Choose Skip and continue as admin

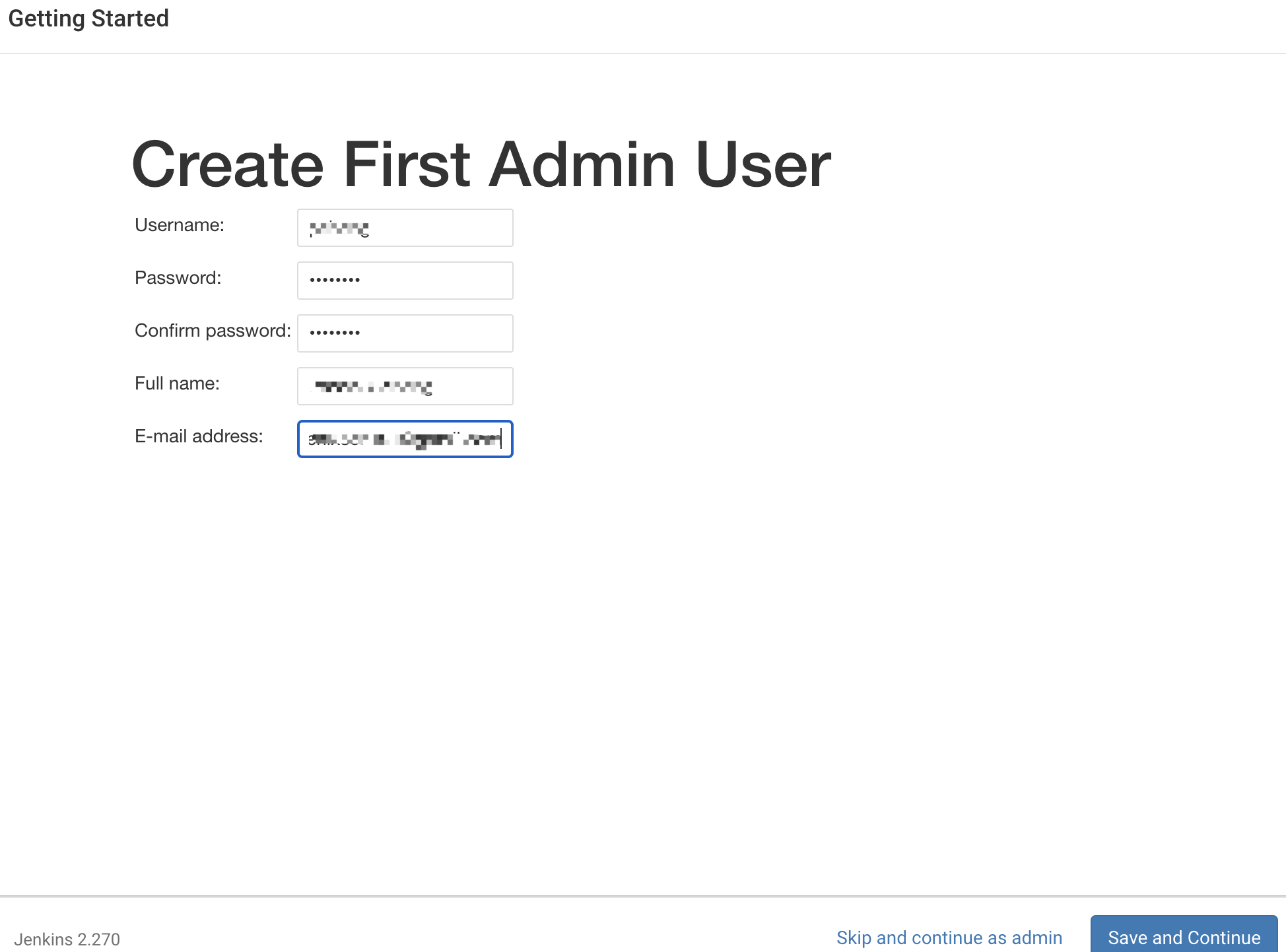[949, 937]
